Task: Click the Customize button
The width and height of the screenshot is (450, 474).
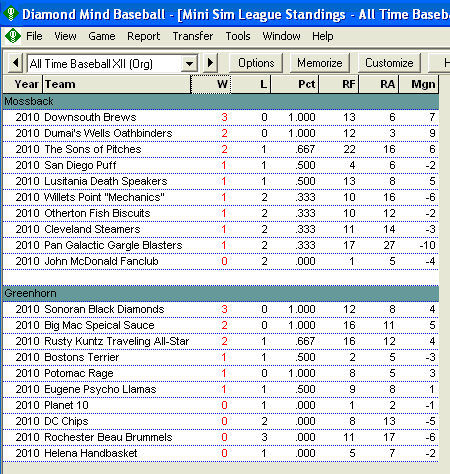Action: click(389, 63)
